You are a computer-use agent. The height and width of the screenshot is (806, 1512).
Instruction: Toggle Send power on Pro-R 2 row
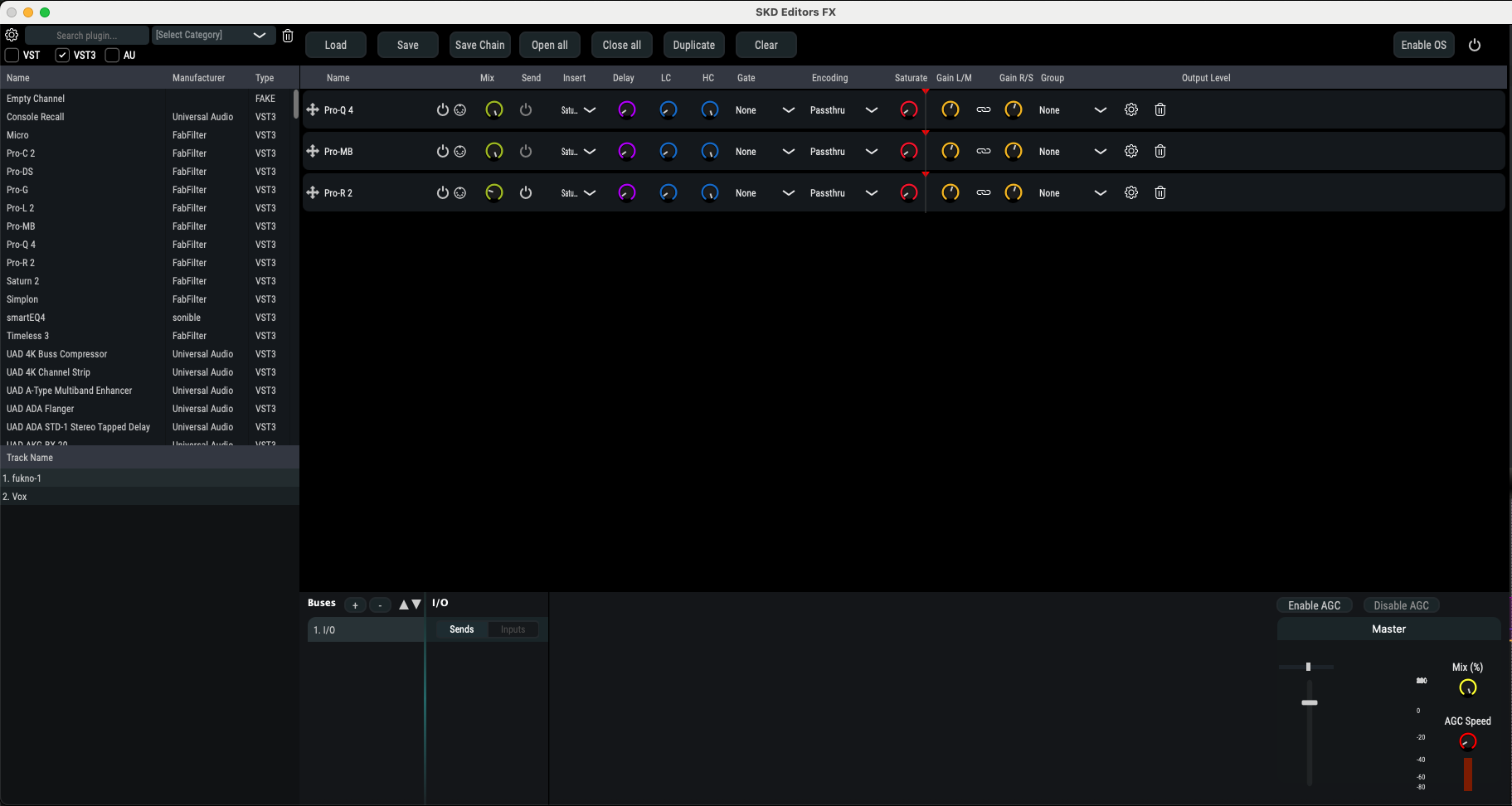pos(526,192)
